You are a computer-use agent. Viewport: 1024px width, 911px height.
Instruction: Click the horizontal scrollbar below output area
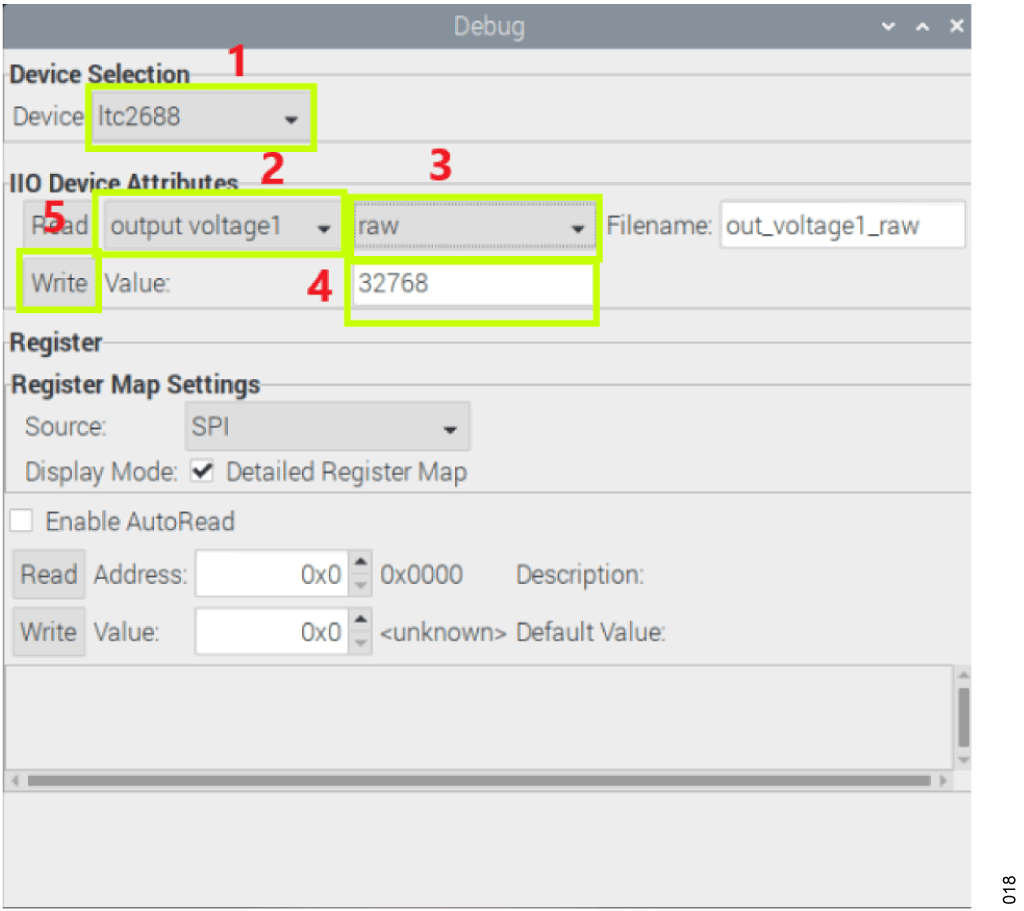click(x=478, y=780)
